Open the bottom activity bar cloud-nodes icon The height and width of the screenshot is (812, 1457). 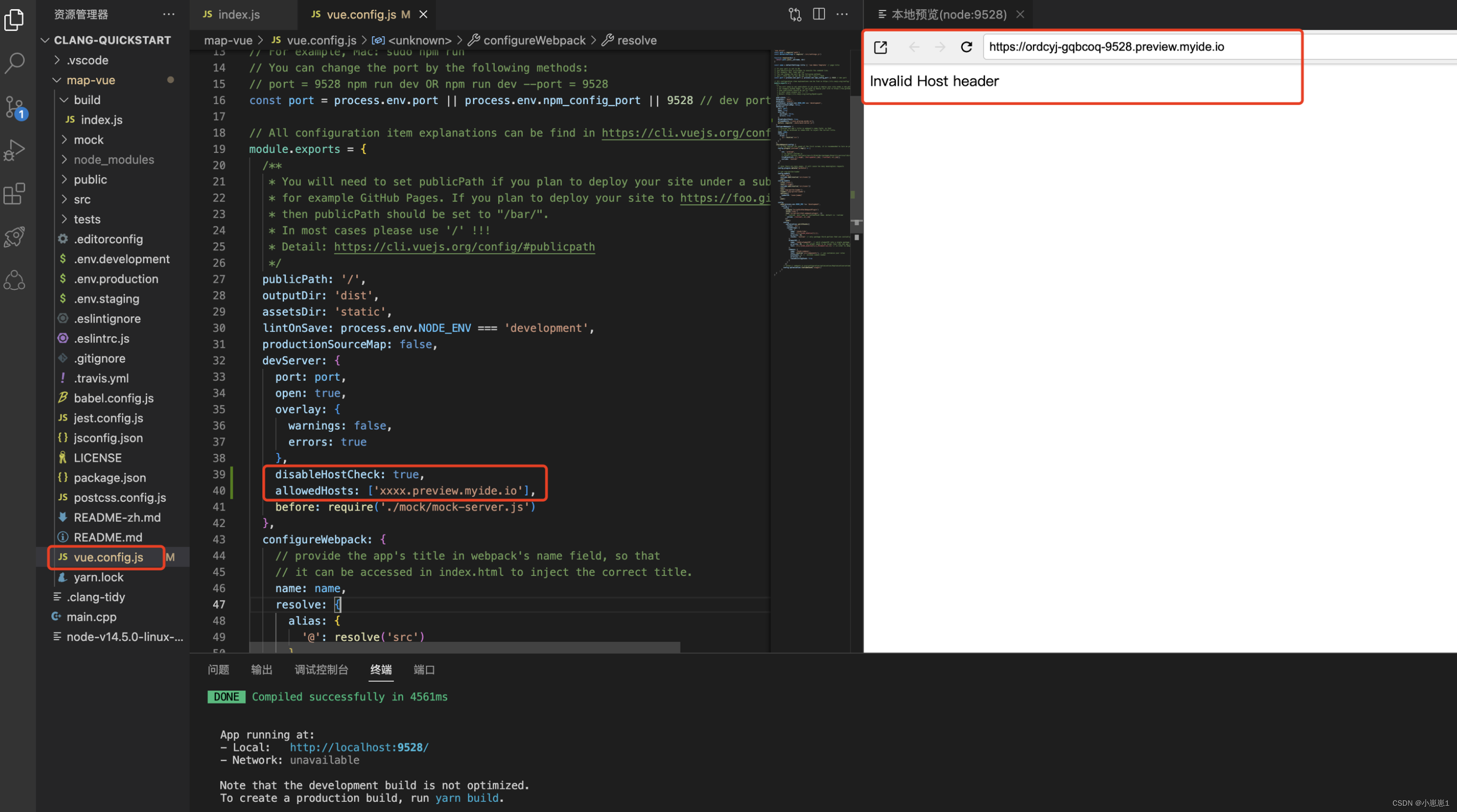14,280
